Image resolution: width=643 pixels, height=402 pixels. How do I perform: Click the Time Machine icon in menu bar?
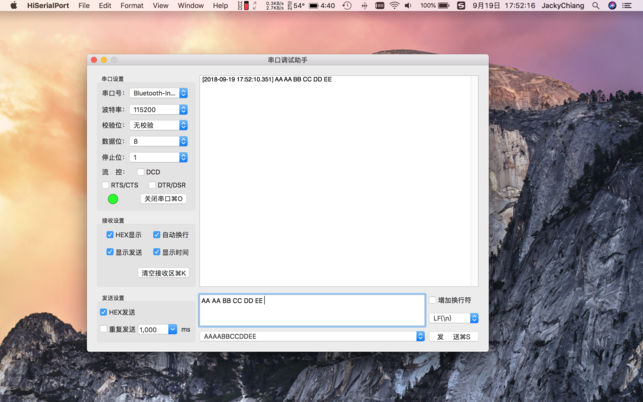pyautogui.click(x=347, y=6)
